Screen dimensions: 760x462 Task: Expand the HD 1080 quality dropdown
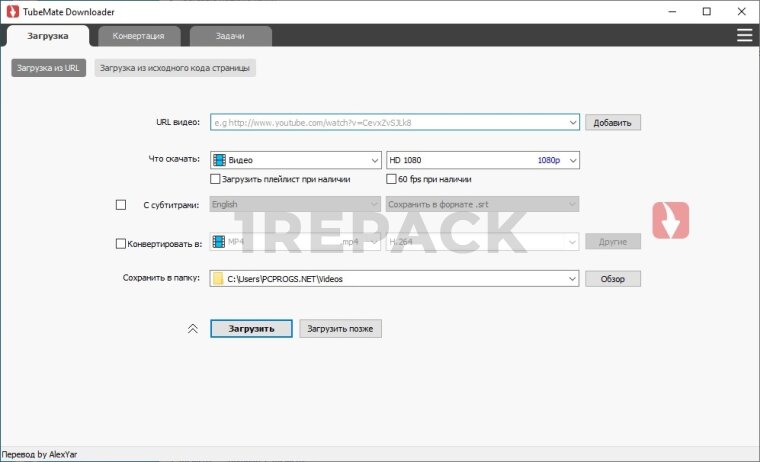point(573,160)
